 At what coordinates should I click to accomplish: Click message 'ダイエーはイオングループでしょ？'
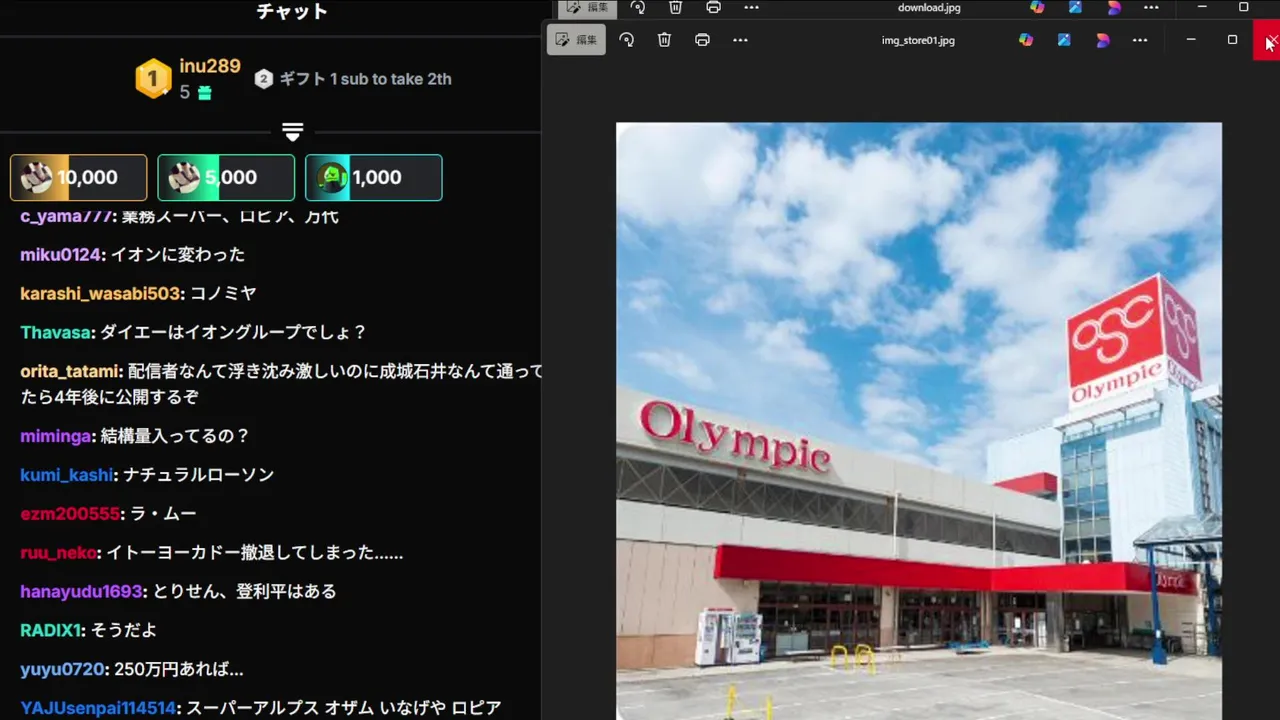[233, 332]
